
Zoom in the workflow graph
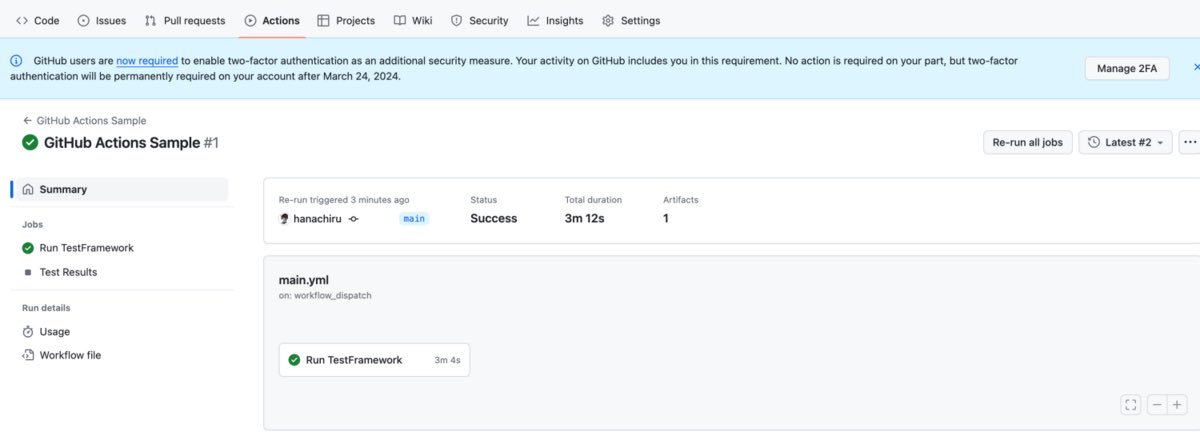click(1177, 404)
